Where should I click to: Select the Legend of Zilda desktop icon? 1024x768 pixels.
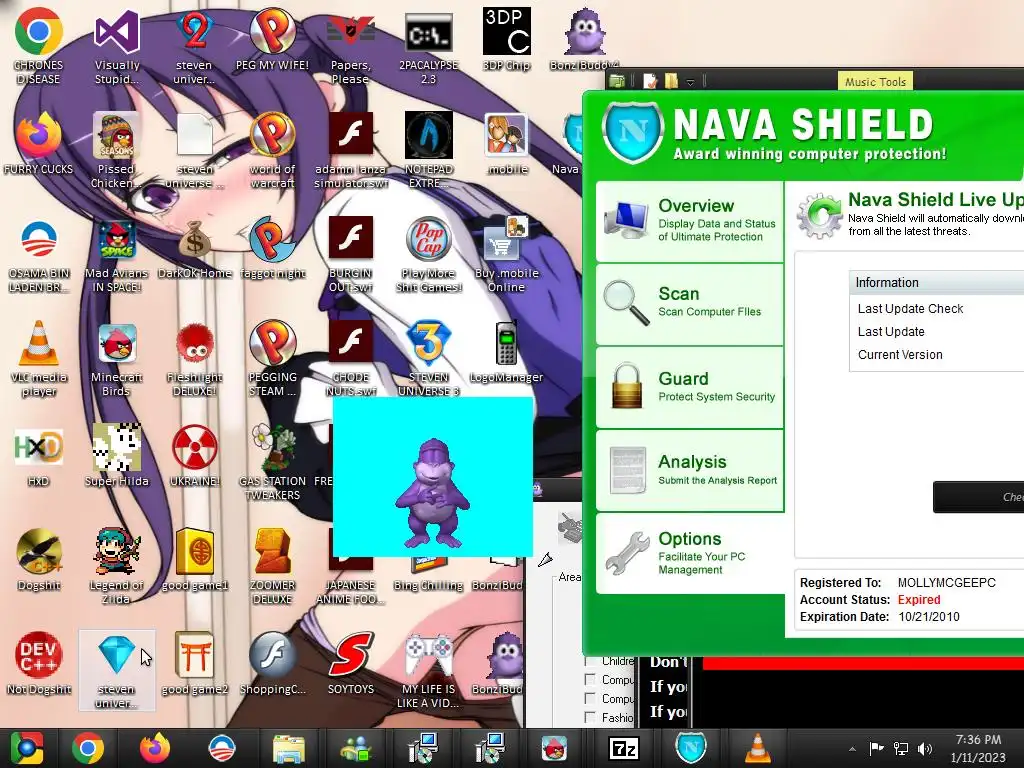(116, 566)
